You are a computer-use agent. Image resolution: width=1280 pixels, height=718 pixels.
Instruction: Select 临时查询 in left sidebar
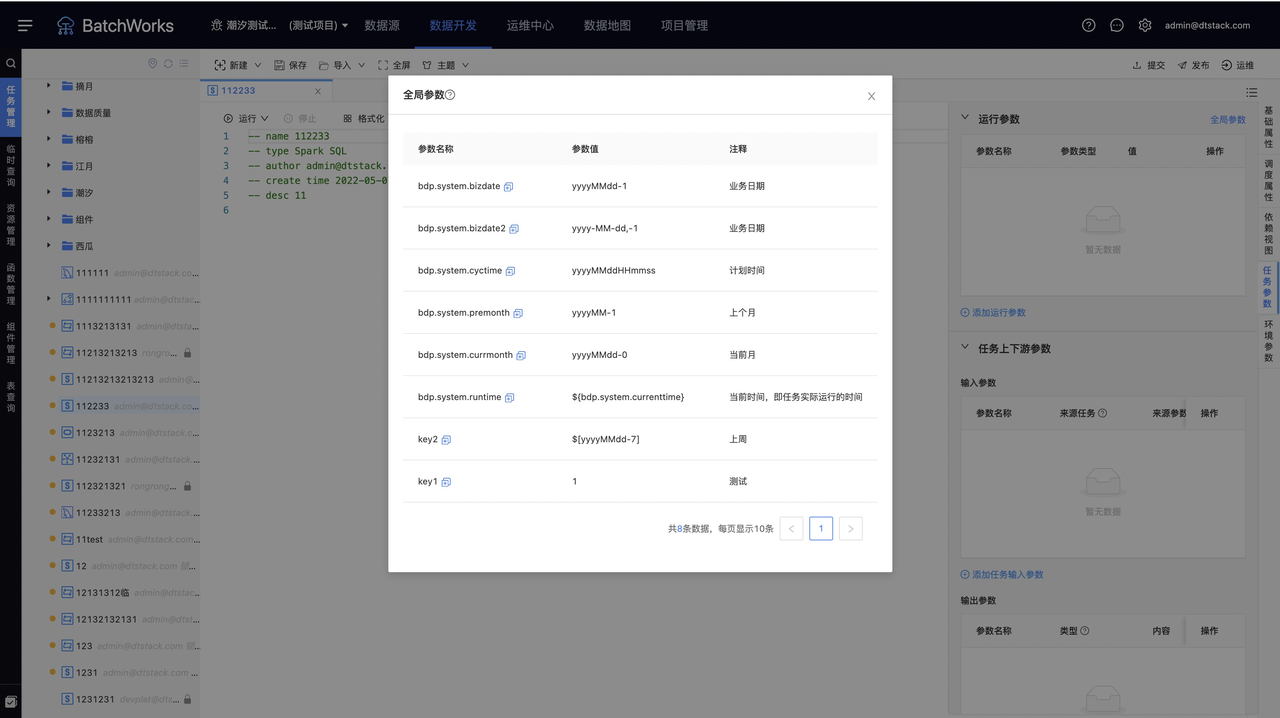(x=11, y=166)
